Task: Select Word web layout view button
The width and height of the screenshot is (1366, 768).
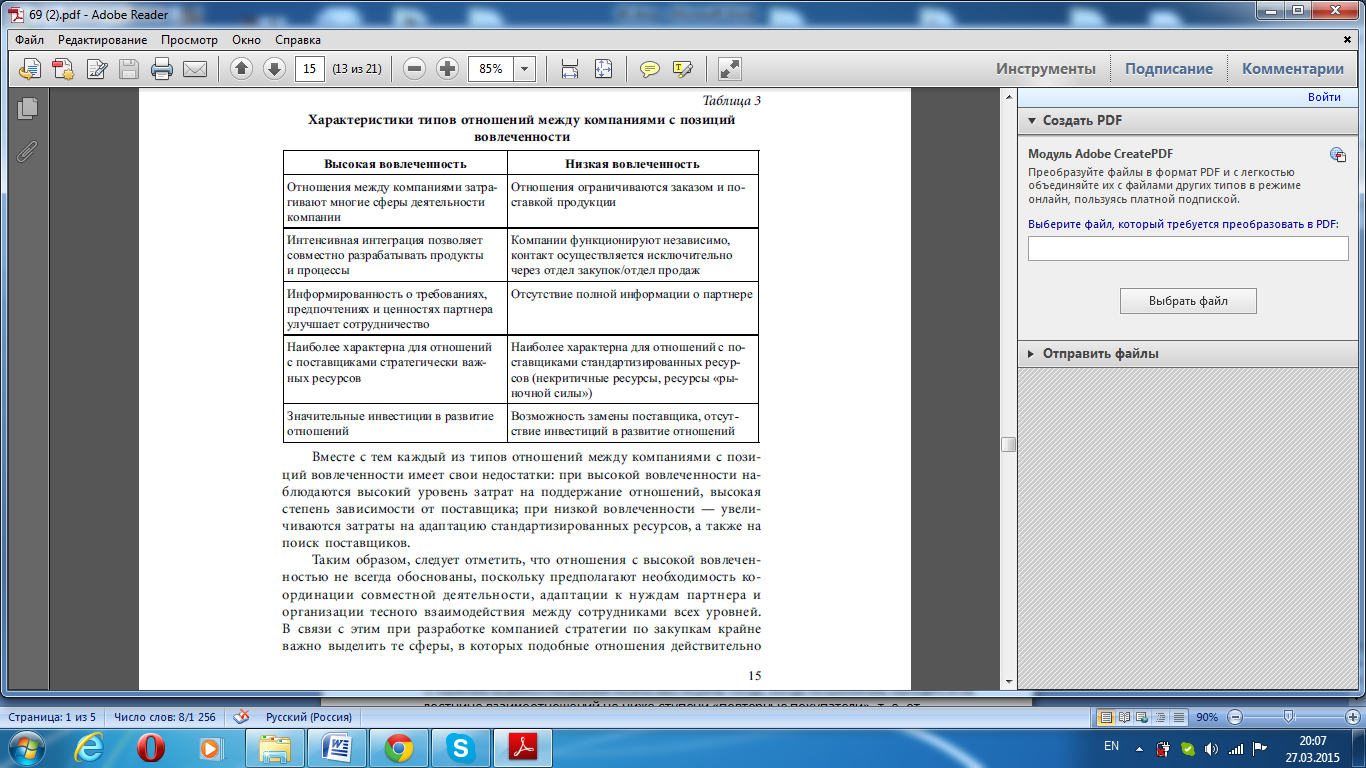Action: (x=1141, y=717)
